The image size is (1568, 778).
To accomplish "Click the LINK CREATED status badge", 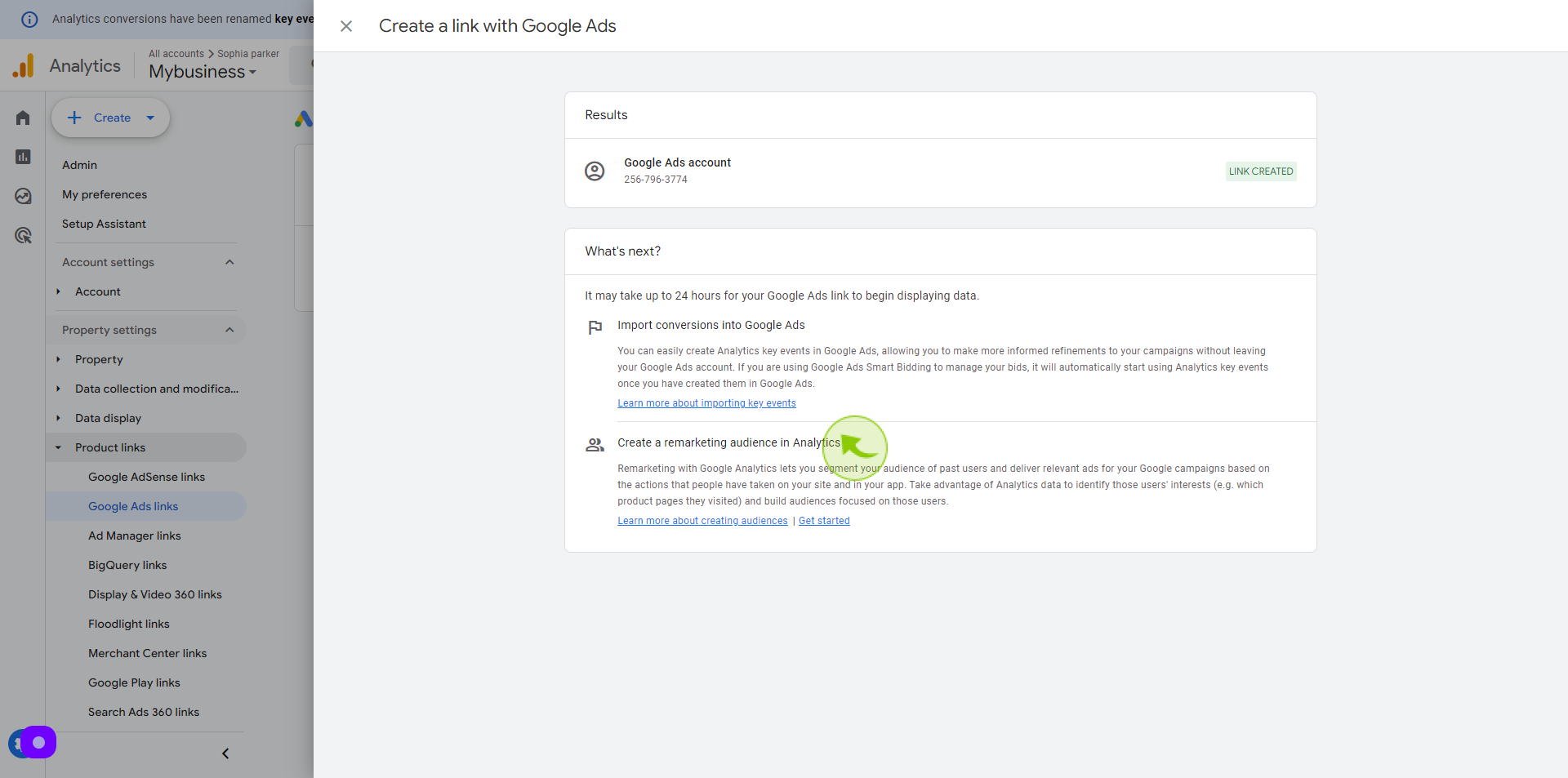I will (x=1261, y=171).
